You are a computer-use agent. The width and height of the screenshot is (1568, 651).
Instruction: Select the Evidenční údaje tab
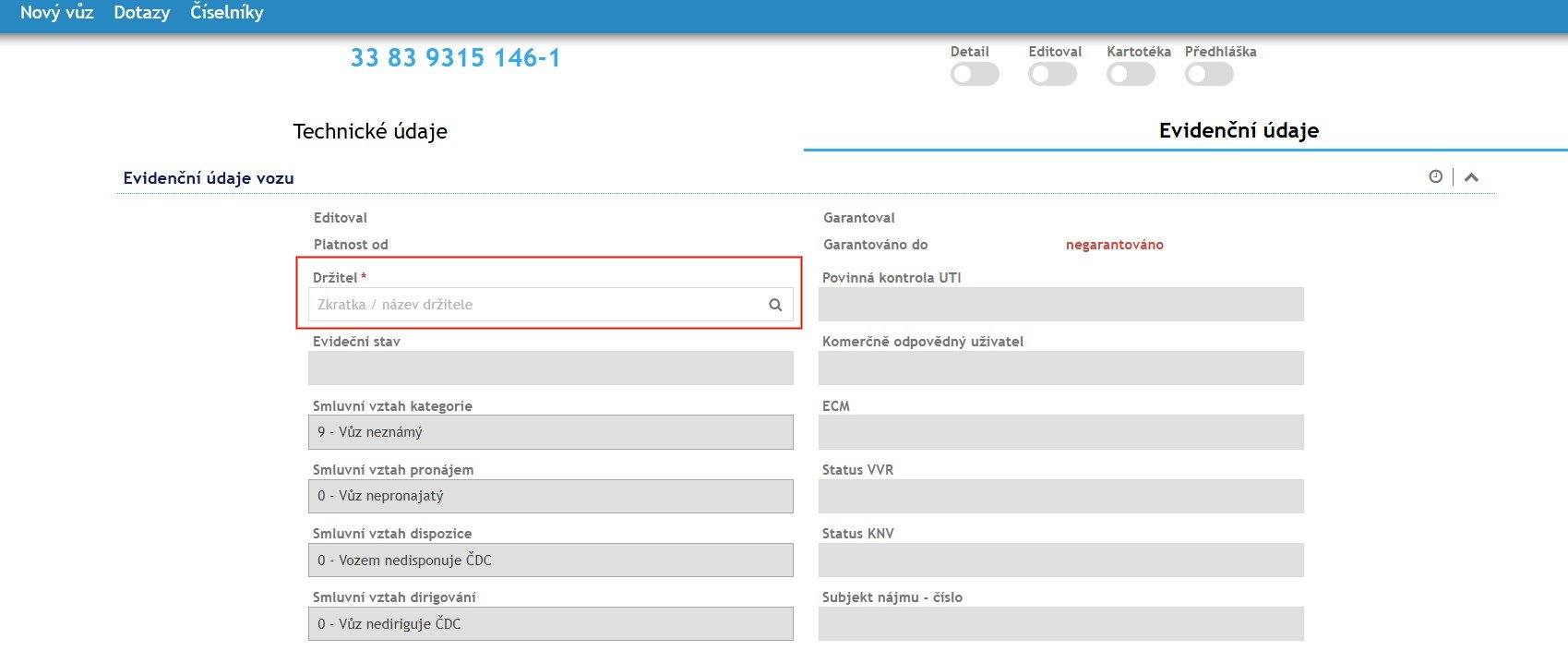[x=1239, y=130]
